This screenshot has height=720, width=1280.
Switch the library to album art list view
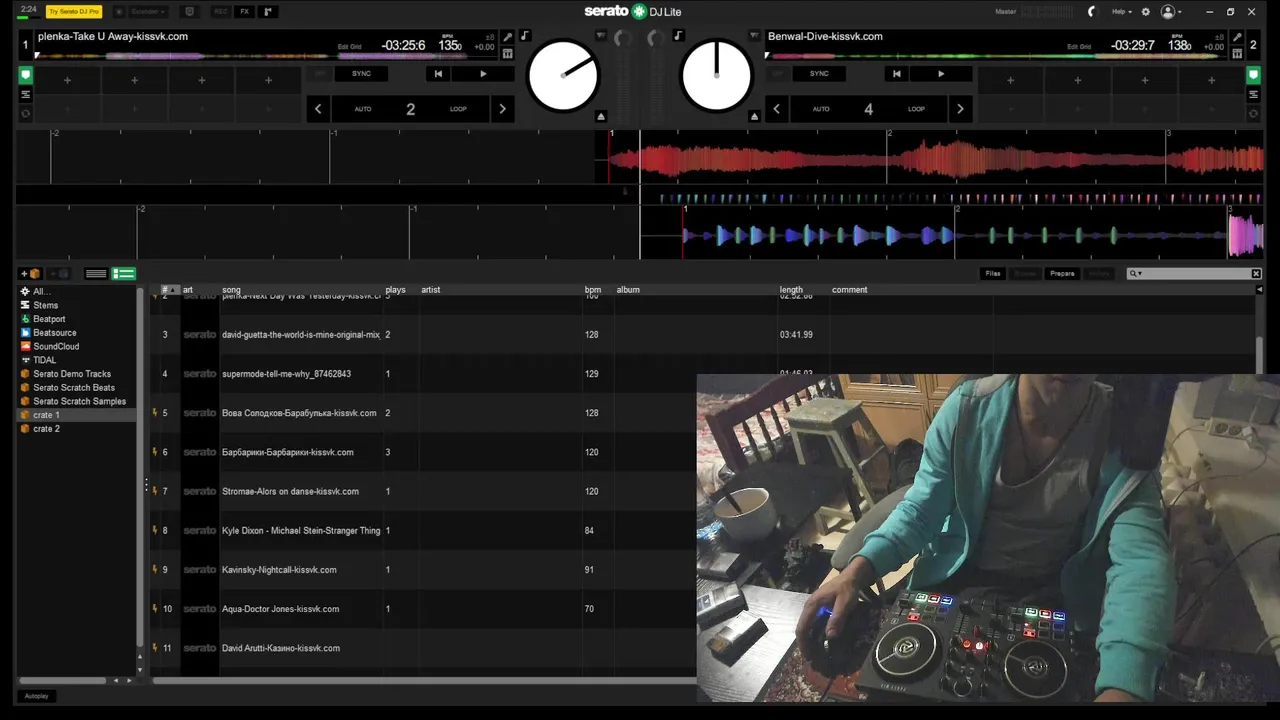[x=124, y=274]
